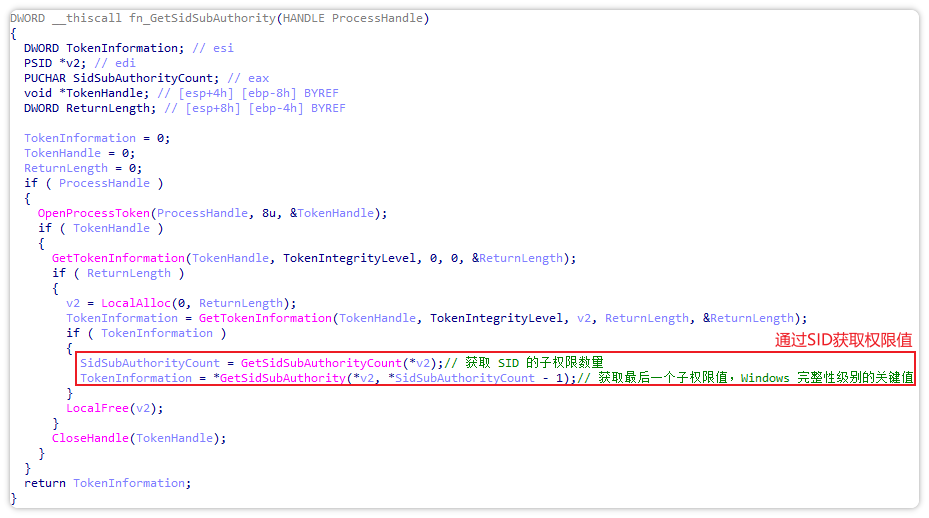Click the if ( TokenInformation ) condition
This screenshot has height=518, width=929.
tap(146, 333)
